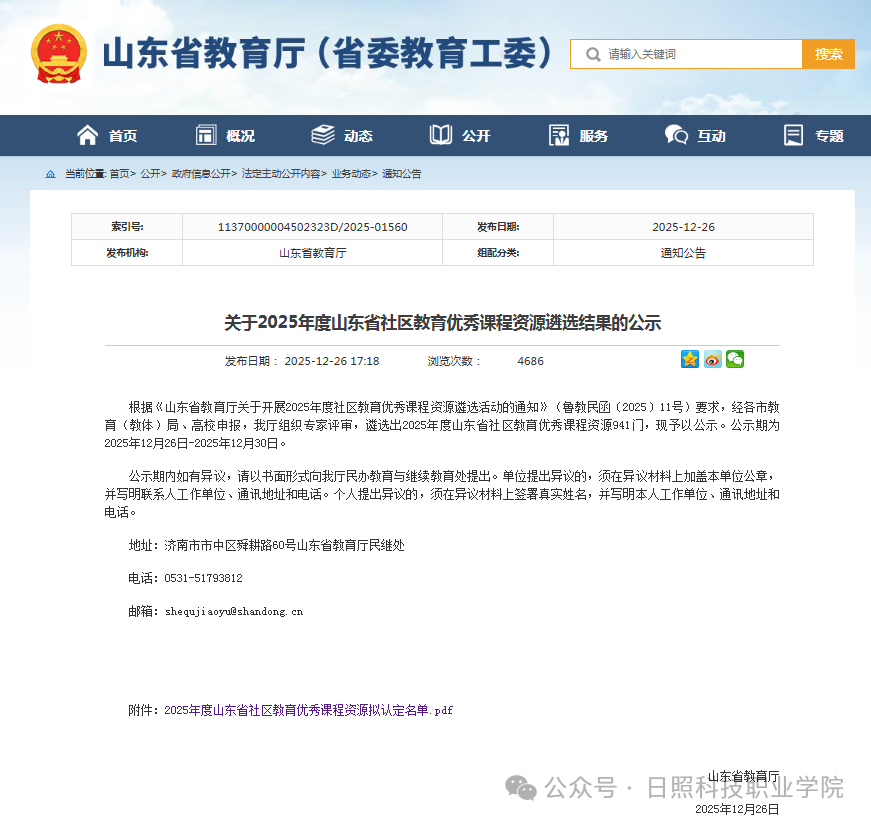Screen dimensions: 871x822
Task: Click the magnifier icon in search box
Action: click(x=593, y=53)
